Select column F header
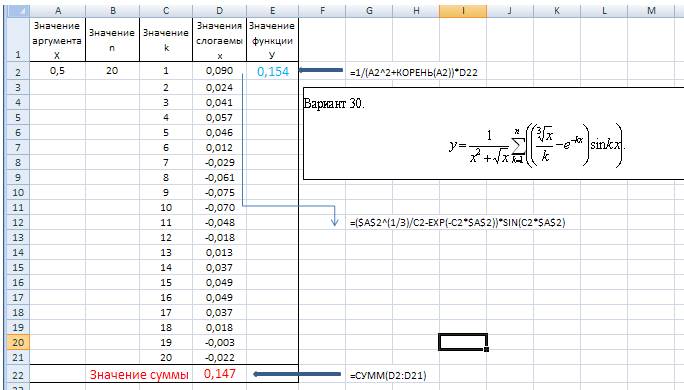This screenshot has width=684, height=390. click(x=322, y=11)
